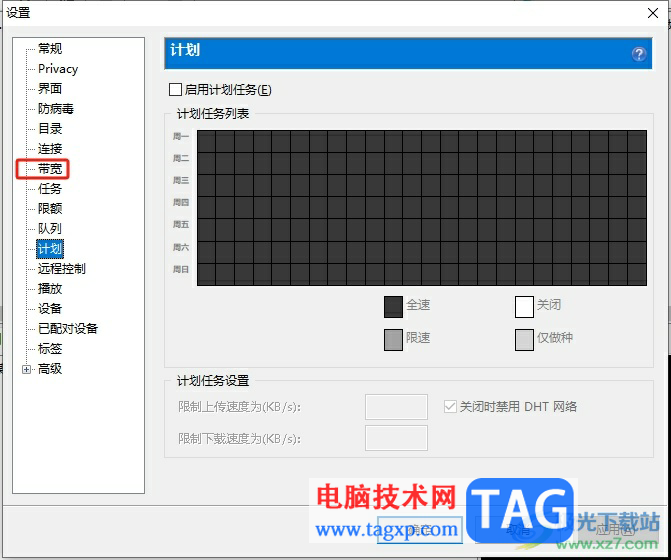Image resolution: width=671 pixels, height=560 pixels.
Task: Focus the 限制下载速度为 input field
Action: point(396,438)
